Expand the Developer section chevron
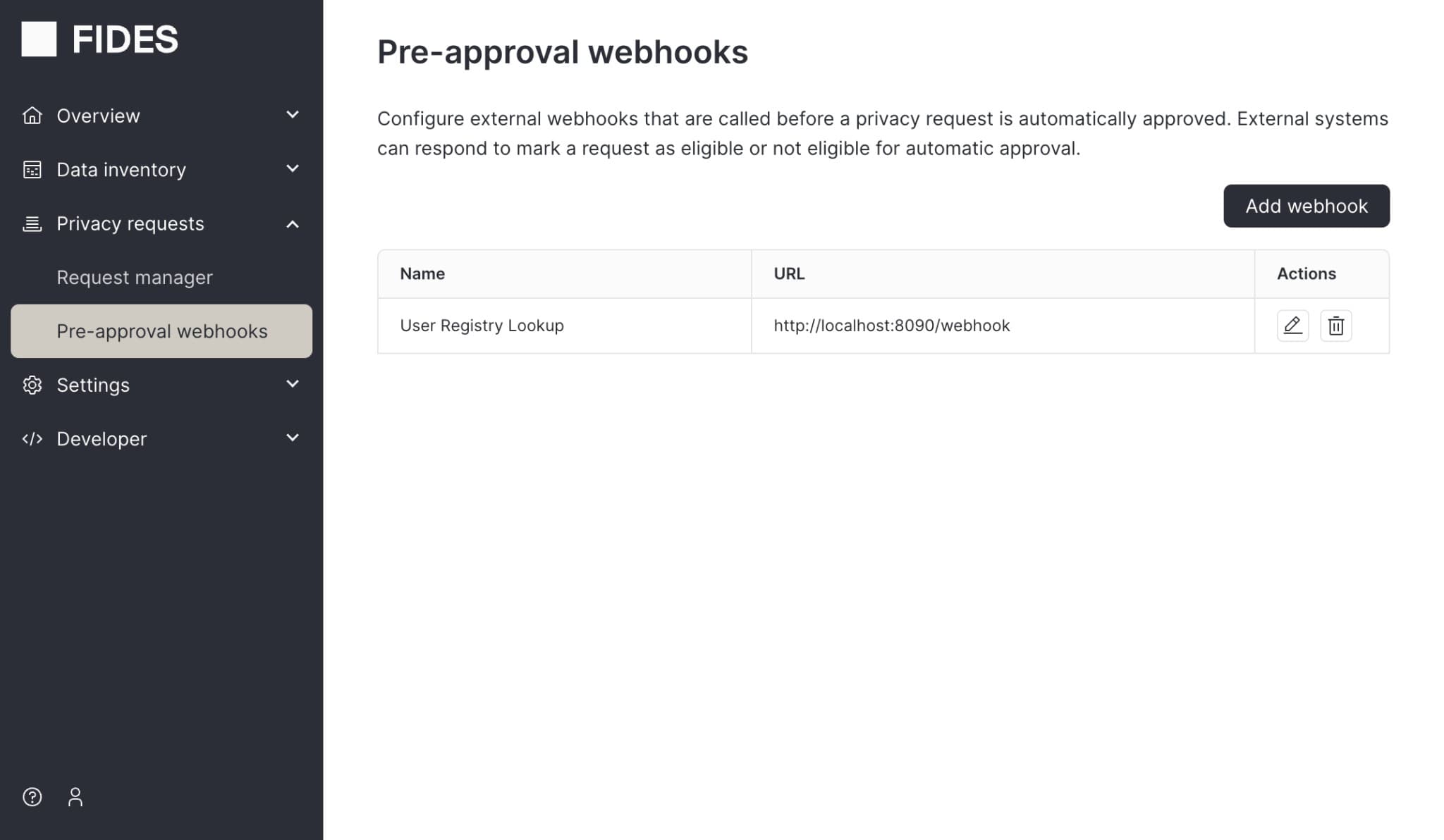Viewport: 1444px width, 840px height. click(292, 438)
